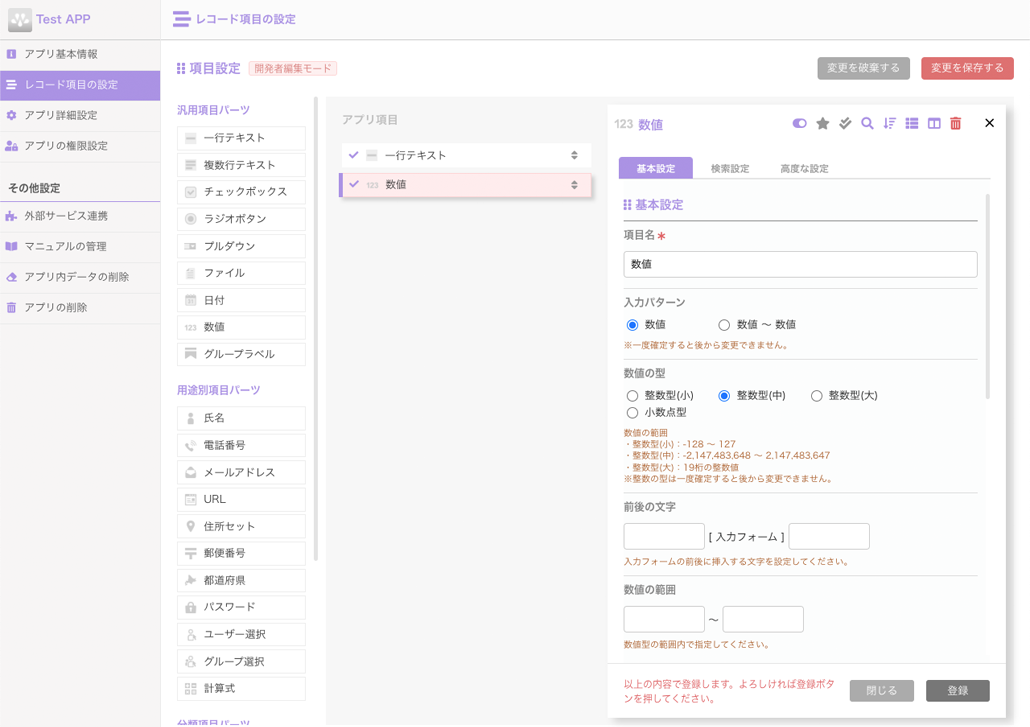Add グループ選択 part

(x=241, y=661)
